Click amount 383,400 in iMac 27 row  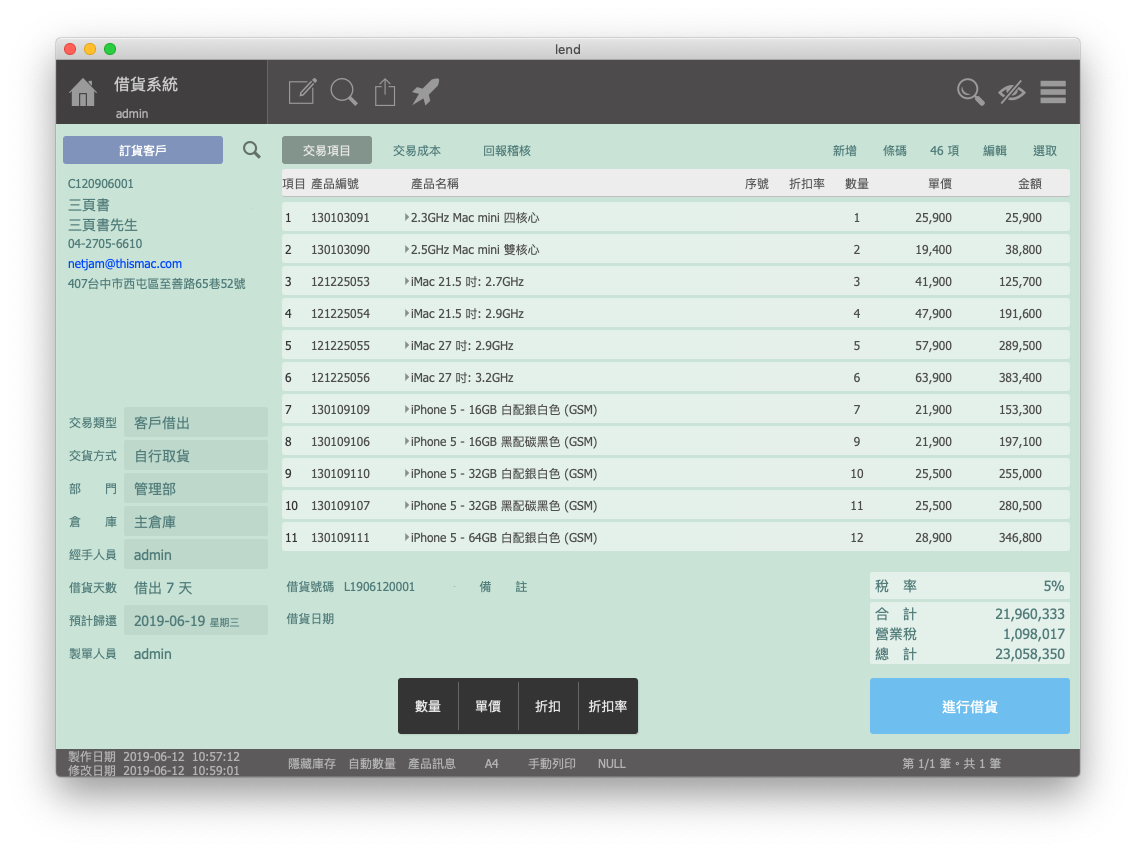pyautogui.click(x=1020, y=377)
